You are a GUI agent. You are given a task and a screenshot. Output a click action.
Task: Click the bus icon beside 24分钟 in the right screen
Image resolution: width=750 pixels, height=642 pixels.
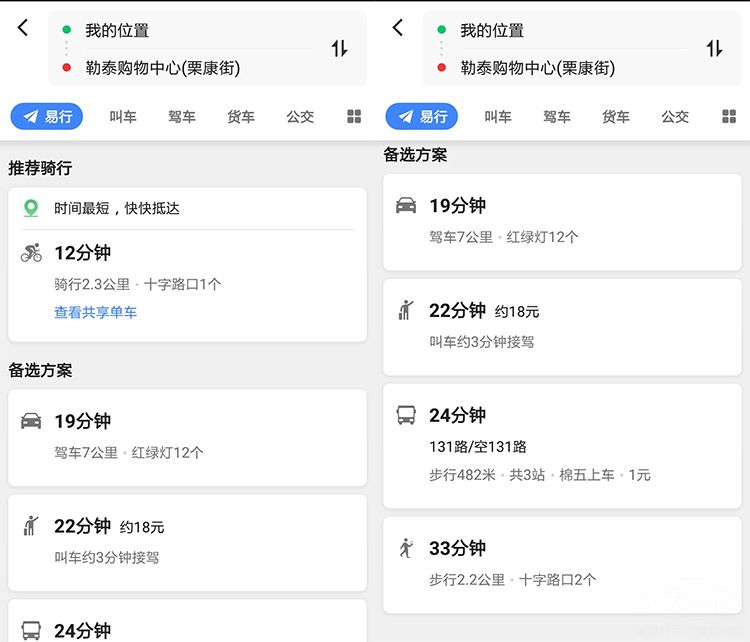406,416
